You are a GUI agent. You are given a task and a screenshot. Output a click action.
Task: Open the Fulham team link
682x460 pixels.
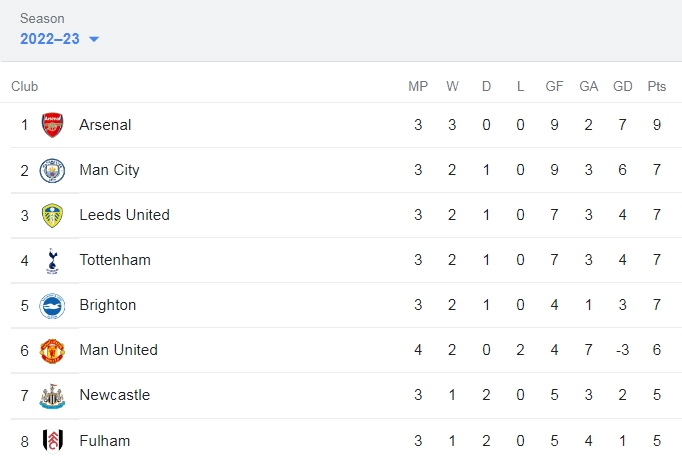click(104, 441)
